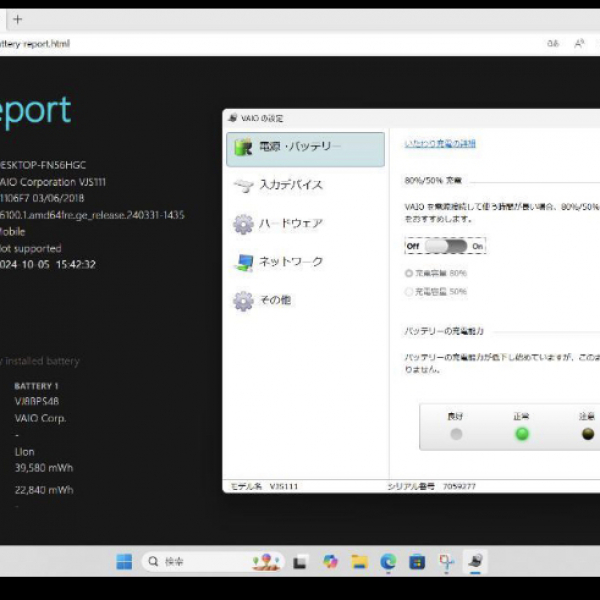The image size is (600, 600).
Task: Open Task View from the taskbar
Action: click(299, 562)
